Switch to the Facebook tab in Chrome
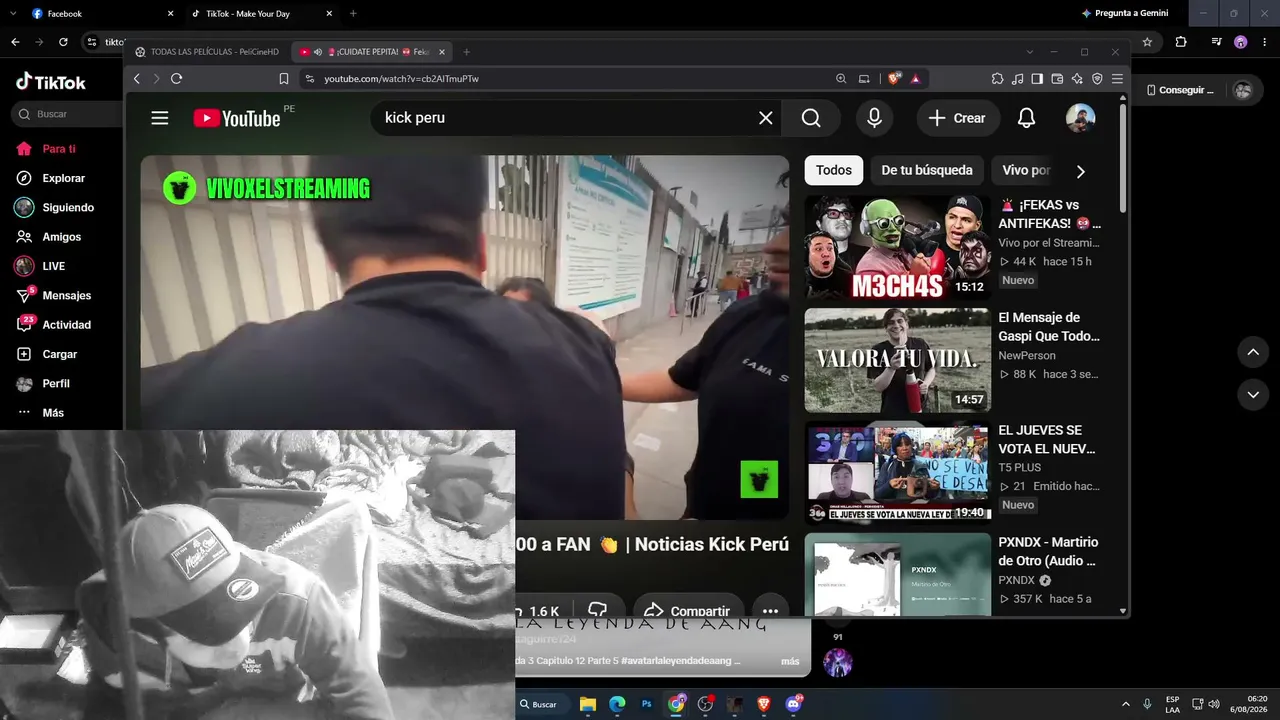Viewport: 1280px width, 720px height. (103, 14)
